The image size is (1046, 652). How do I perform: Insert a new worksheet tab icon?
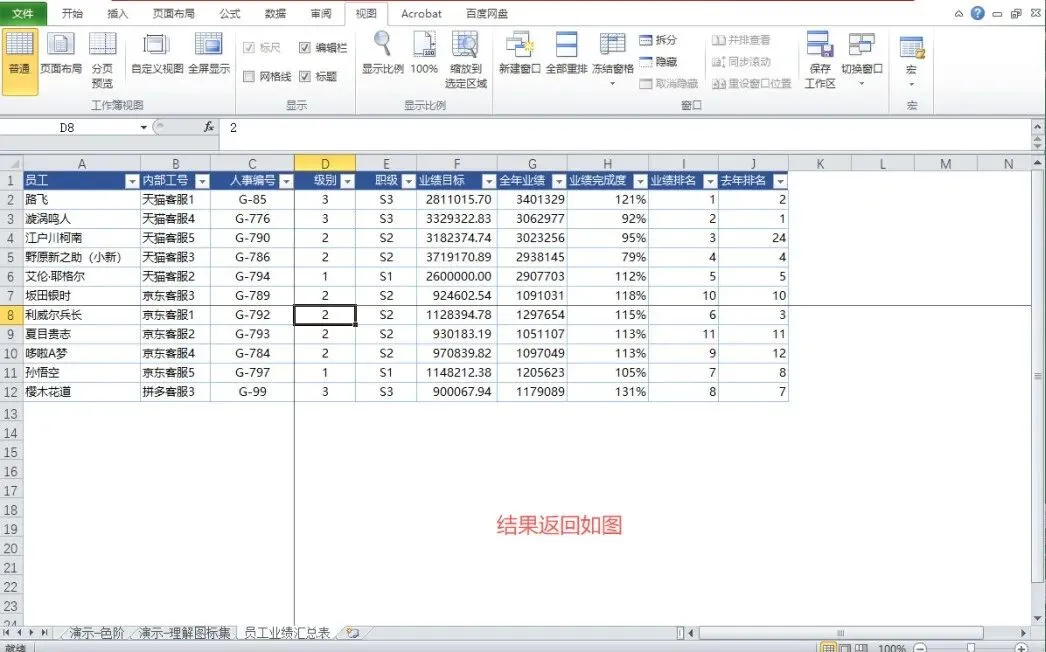coord(352,632)
